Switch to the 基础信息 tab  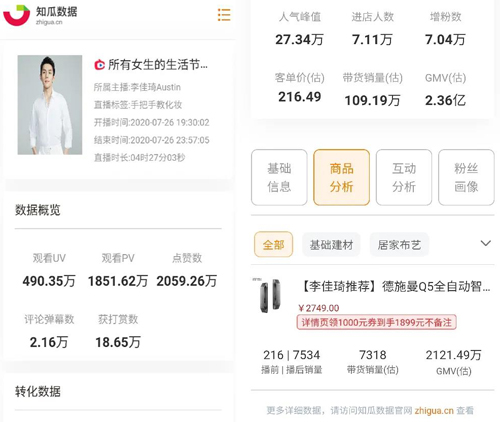[x=279, y=177]
